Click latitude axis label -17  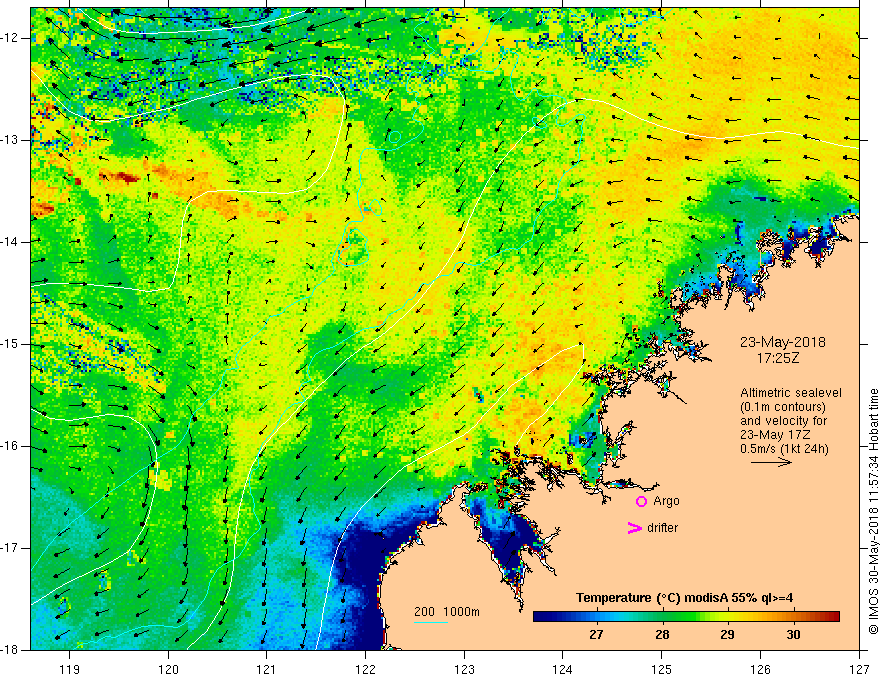click(x=10, y=548)
